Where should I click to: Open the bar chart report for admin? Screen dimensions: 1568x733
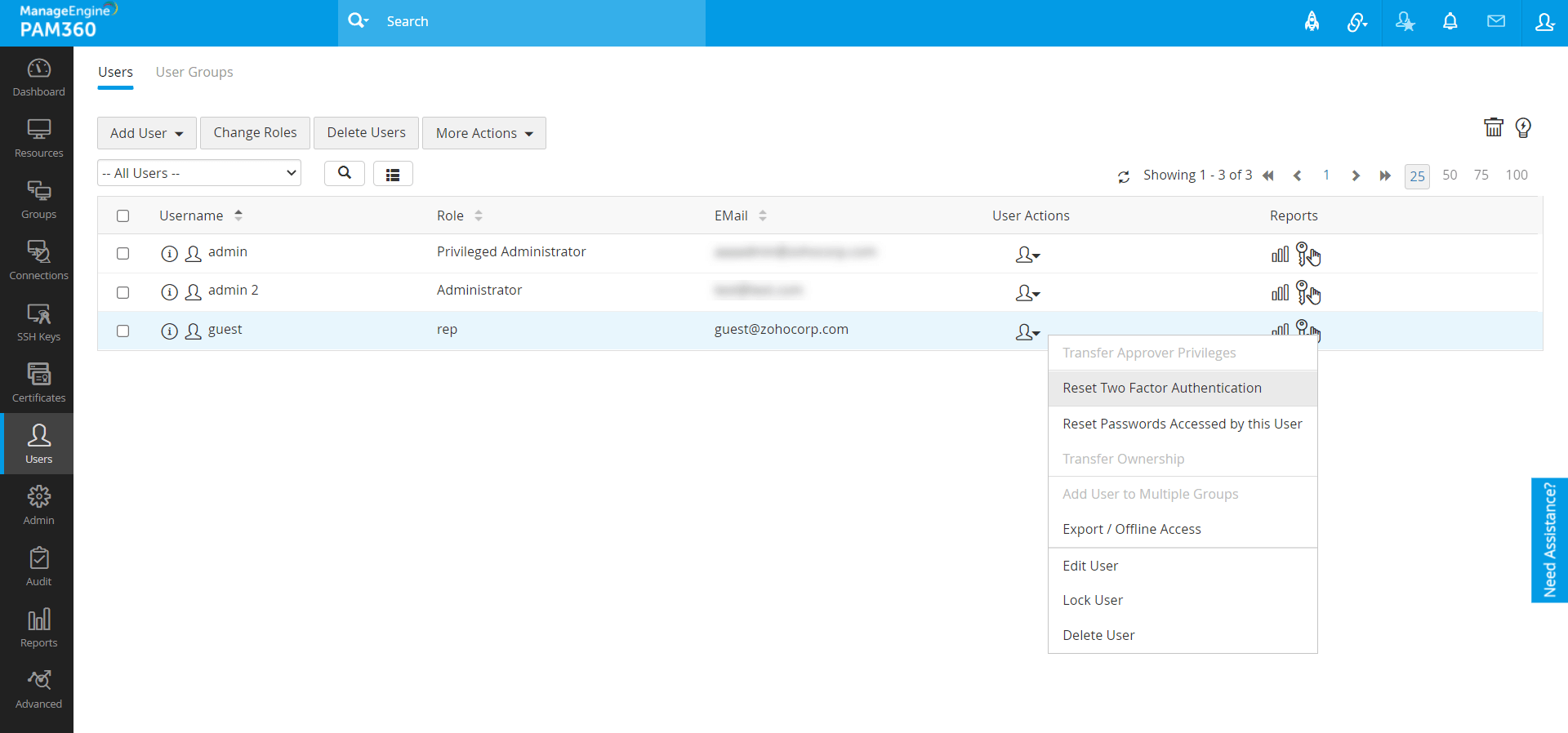(x=1280, y=255)
